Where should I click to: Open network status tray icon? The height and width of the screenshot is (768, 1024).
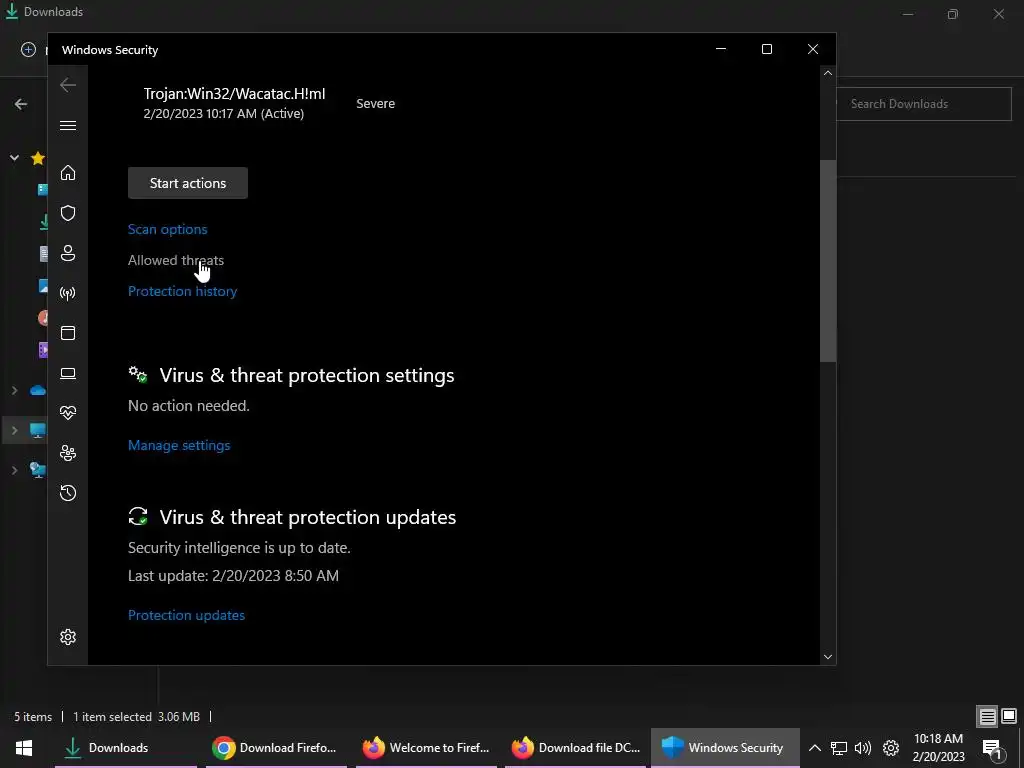pyautogui.click(x=839, y=748)
